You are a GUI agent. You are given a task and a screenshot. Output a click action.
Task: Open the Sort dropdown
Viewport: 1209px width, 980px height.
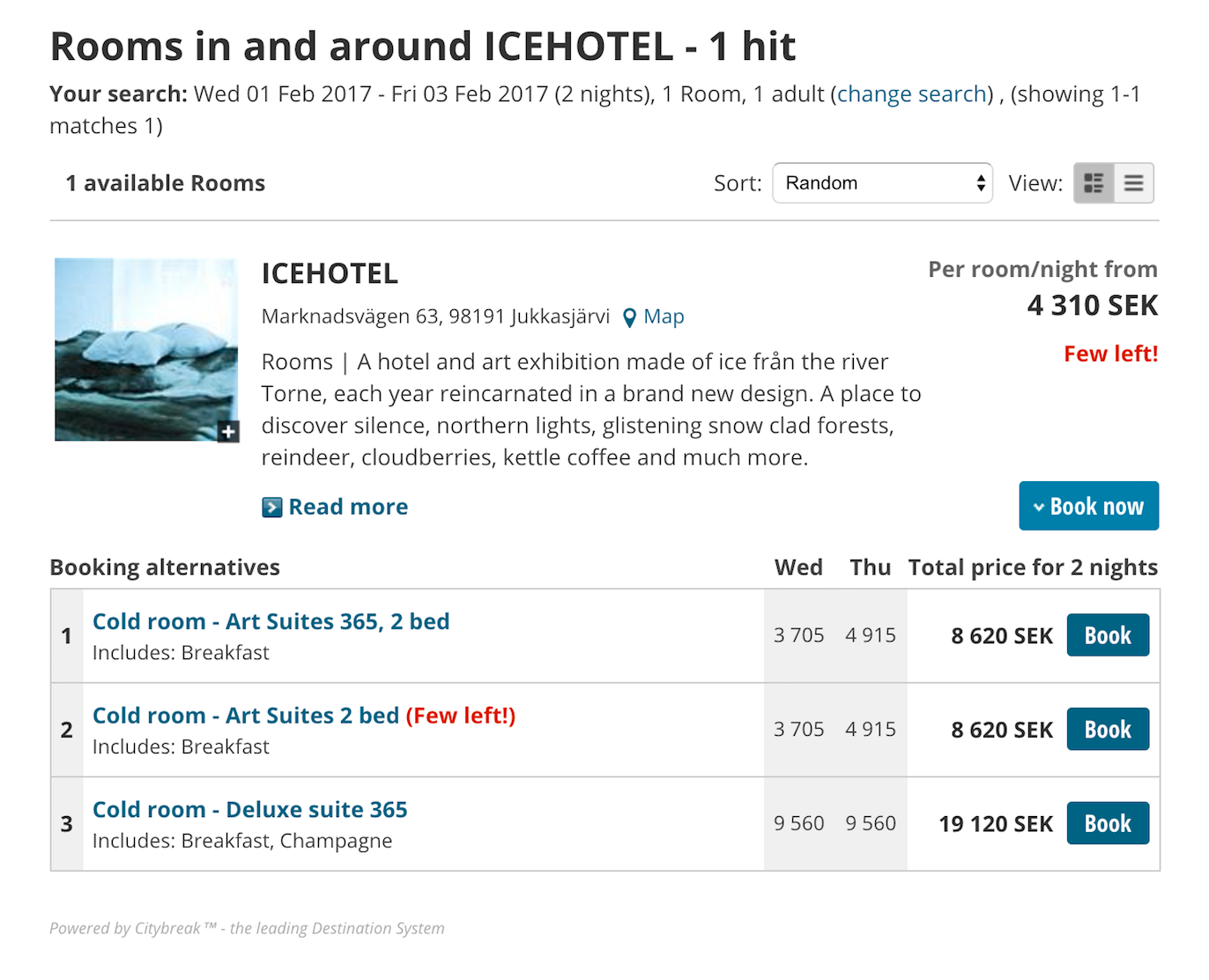pos(882,183)
